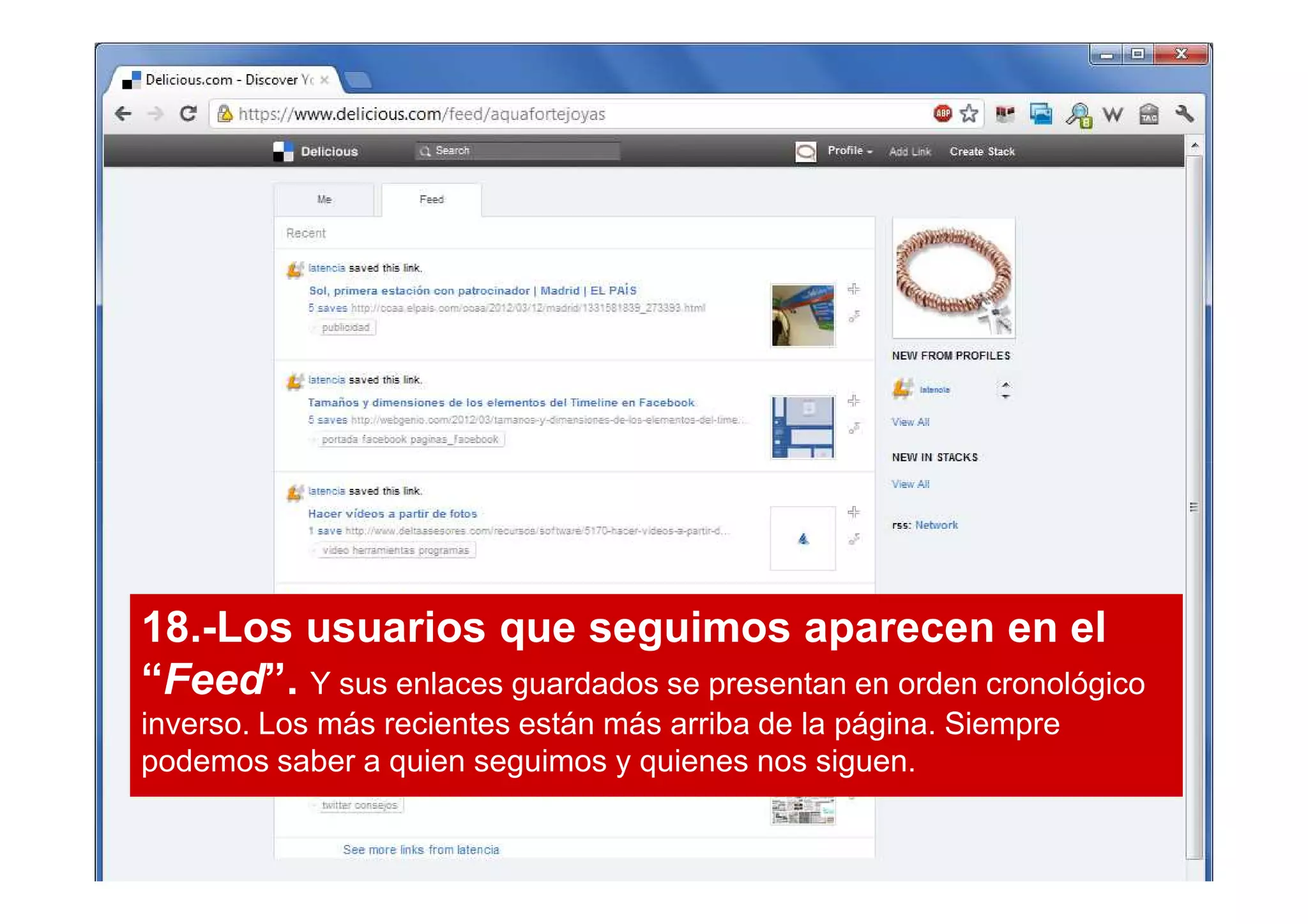Open the Adblock Plus ABP icon
This screenshot has width=1308, height=924.
(x=942, y=114)
